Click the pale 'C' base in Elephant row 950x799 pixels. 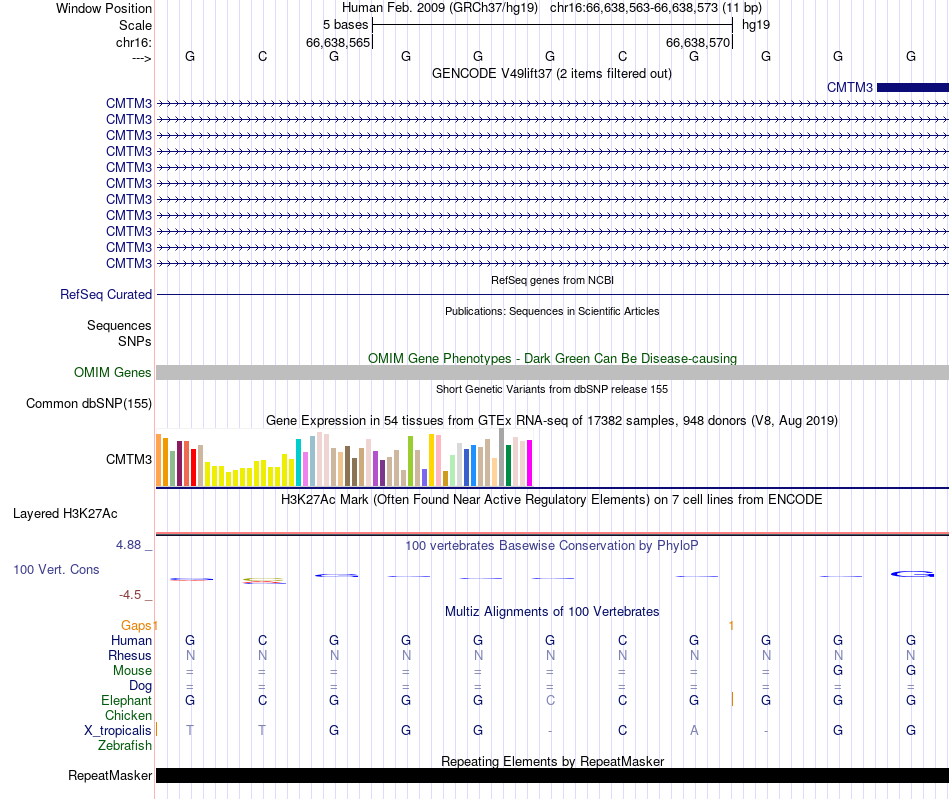(550, 700)
